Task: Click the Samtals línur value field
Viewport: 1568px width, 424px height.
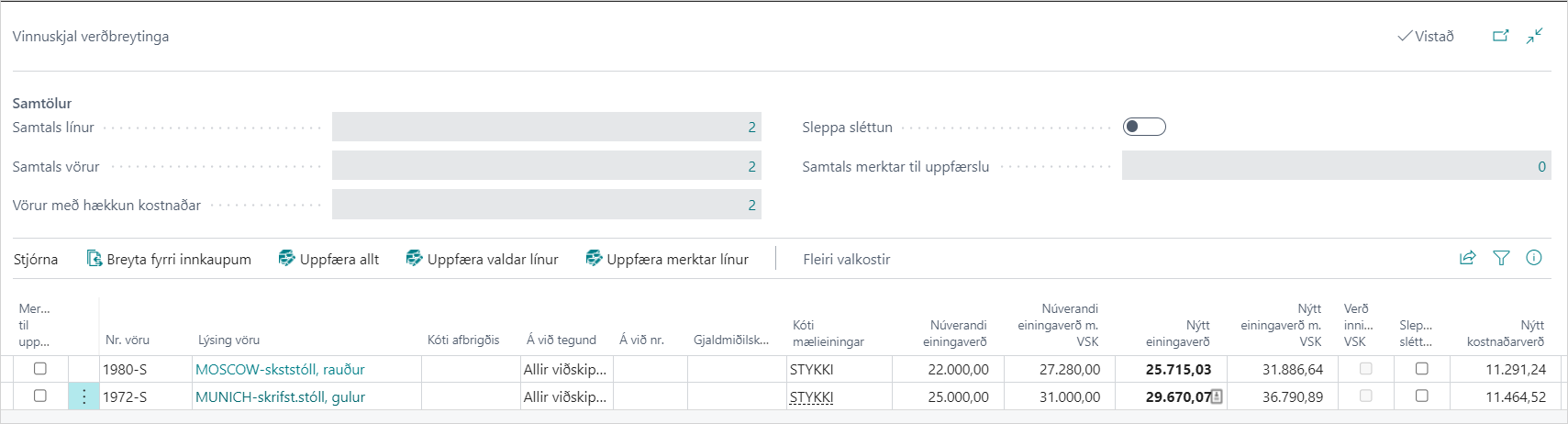Action: [546, 127]
